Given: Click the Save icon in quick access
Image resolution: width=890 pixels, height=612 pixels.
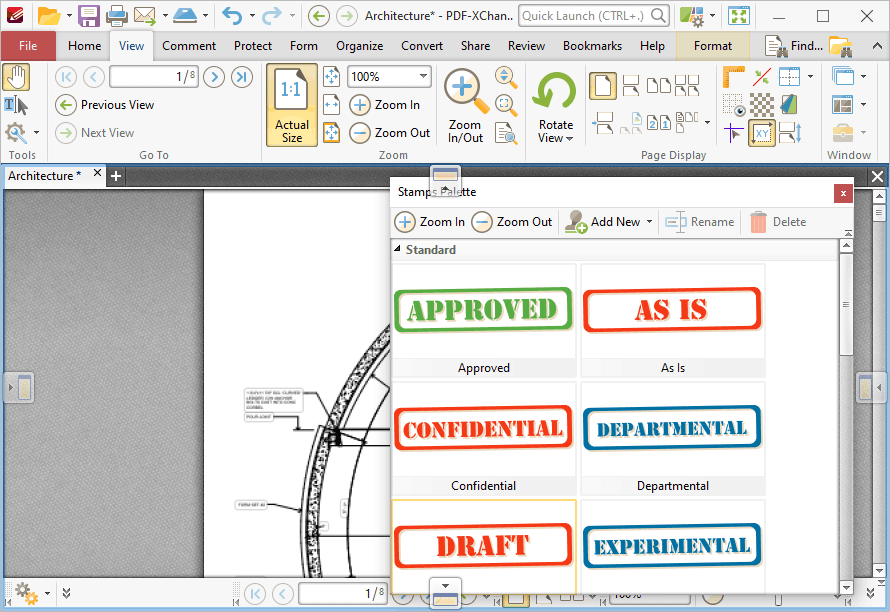Looking at the screenshot, I should point(89,16).
